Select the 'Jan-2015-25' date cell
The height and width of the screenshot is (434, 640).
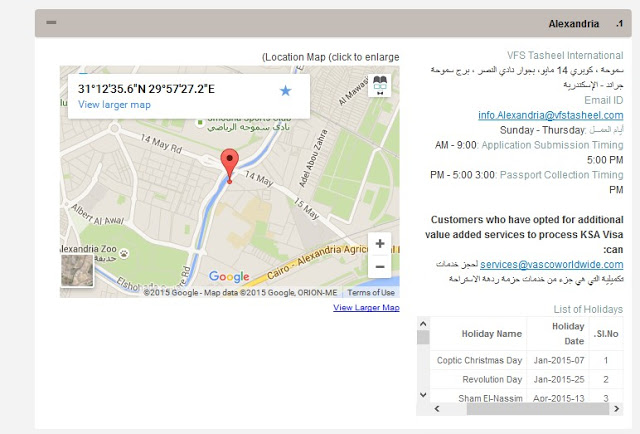pos(559,380)
